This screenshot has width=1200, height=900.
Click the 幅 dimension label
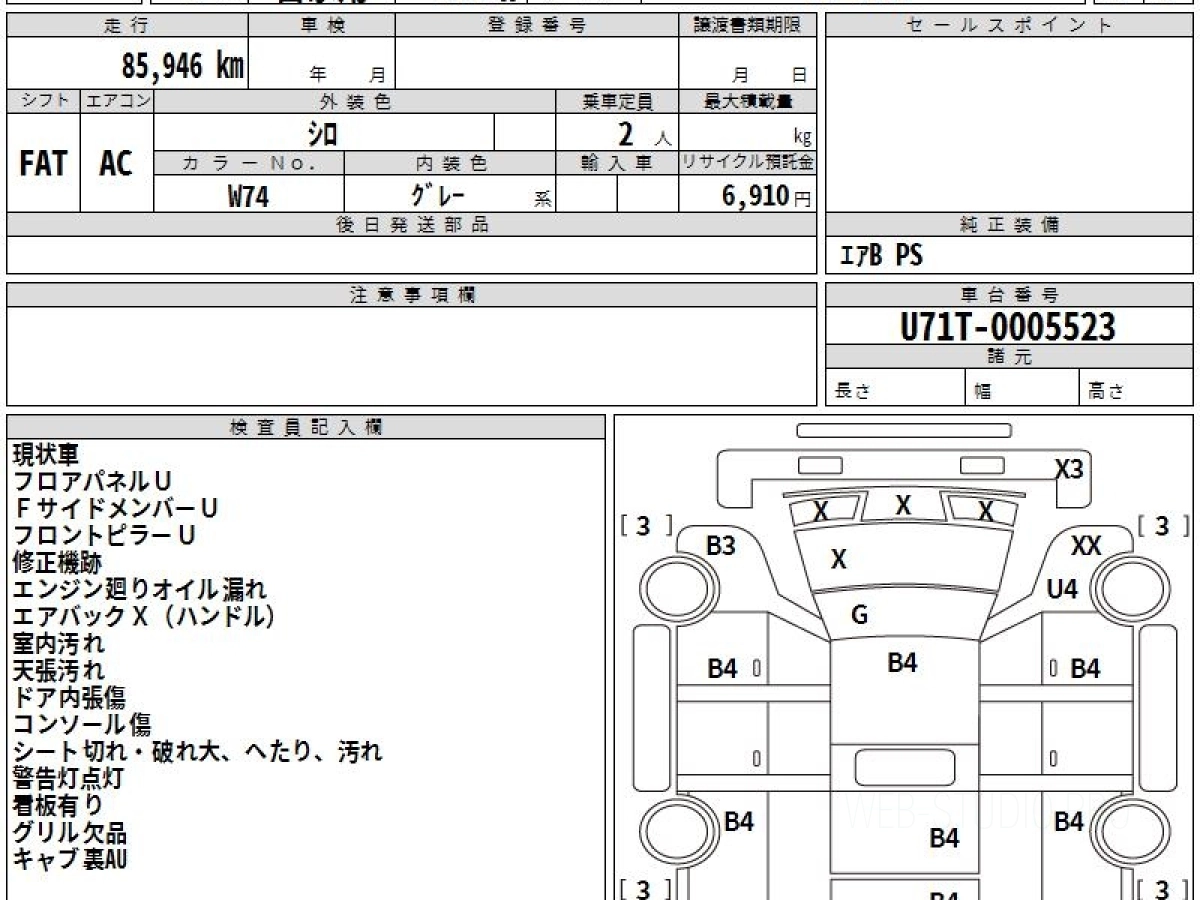[x=983, y=392]
